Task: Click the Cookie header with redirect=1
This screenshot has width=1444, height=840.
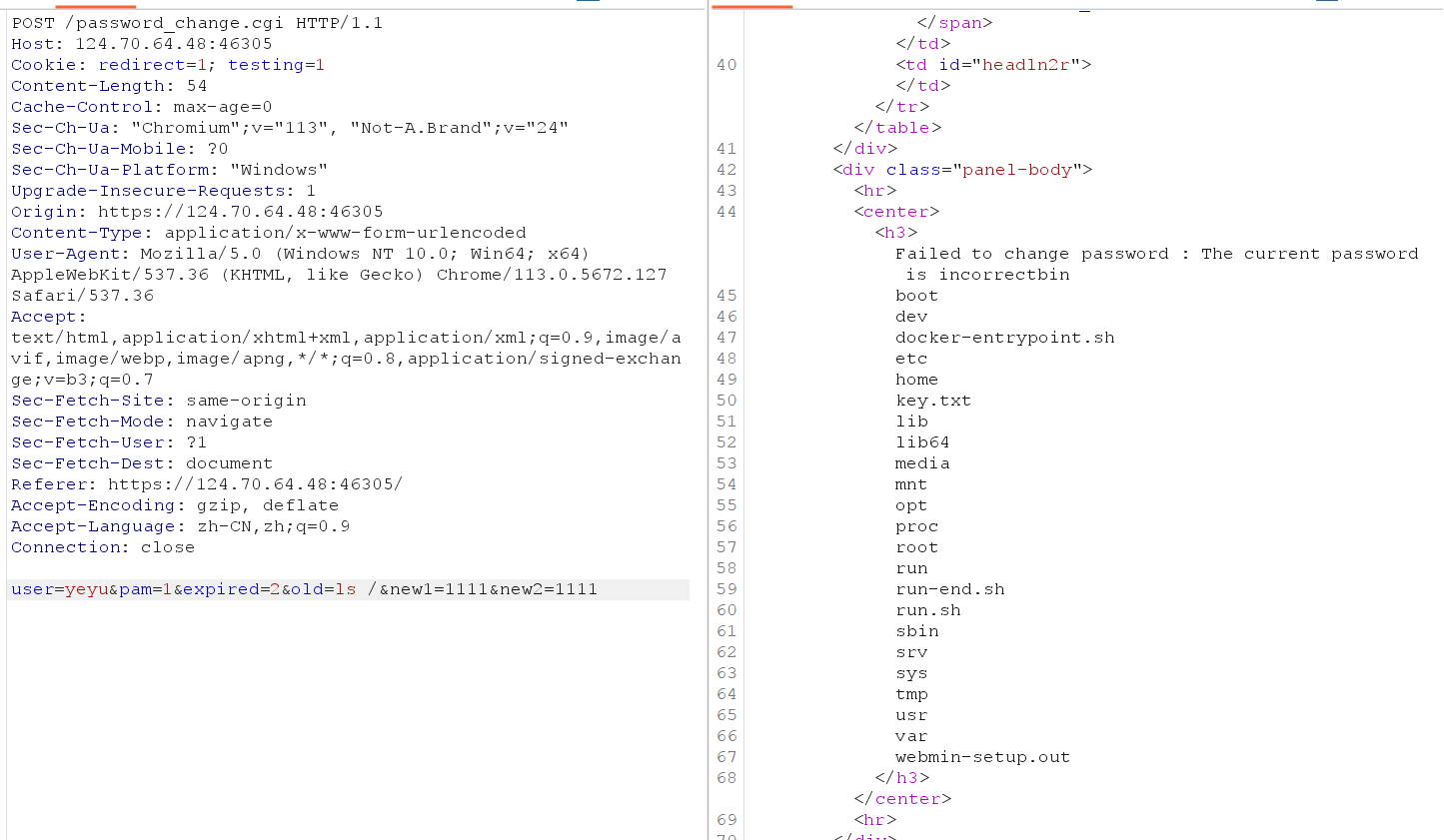Action: click(x=168, y=65)
